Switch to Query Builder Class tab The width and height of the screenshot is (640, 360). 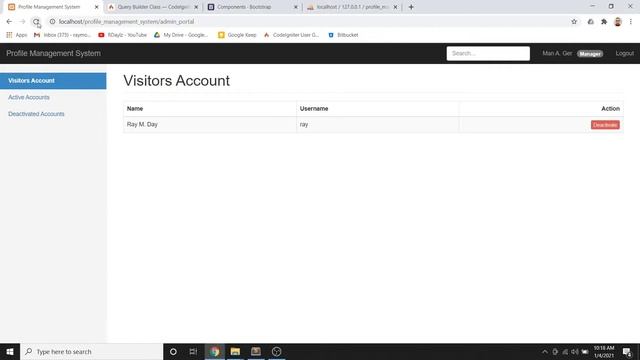pyautogui.click(x=153, y=7)
